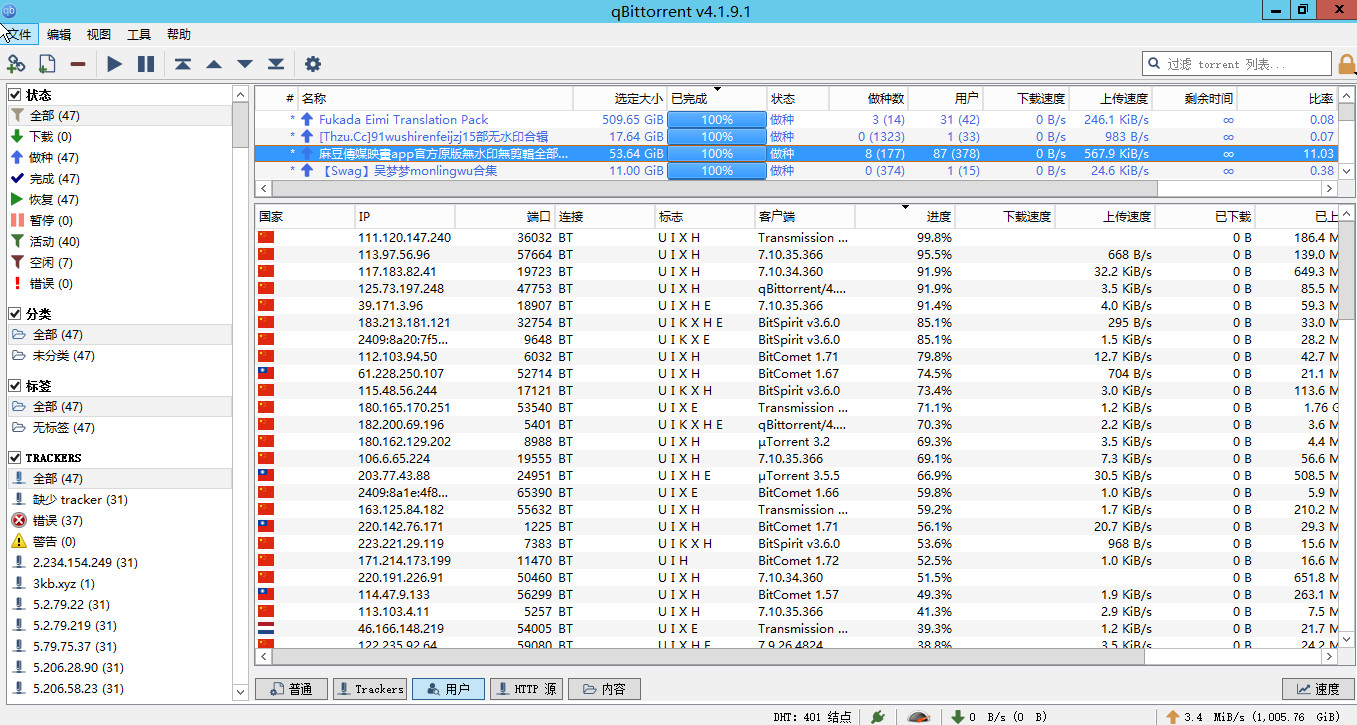This screenshot has height=725, width=1357.
Task: Open the 视图 menu
Action: pyautogui.click(x=99, y=34)
